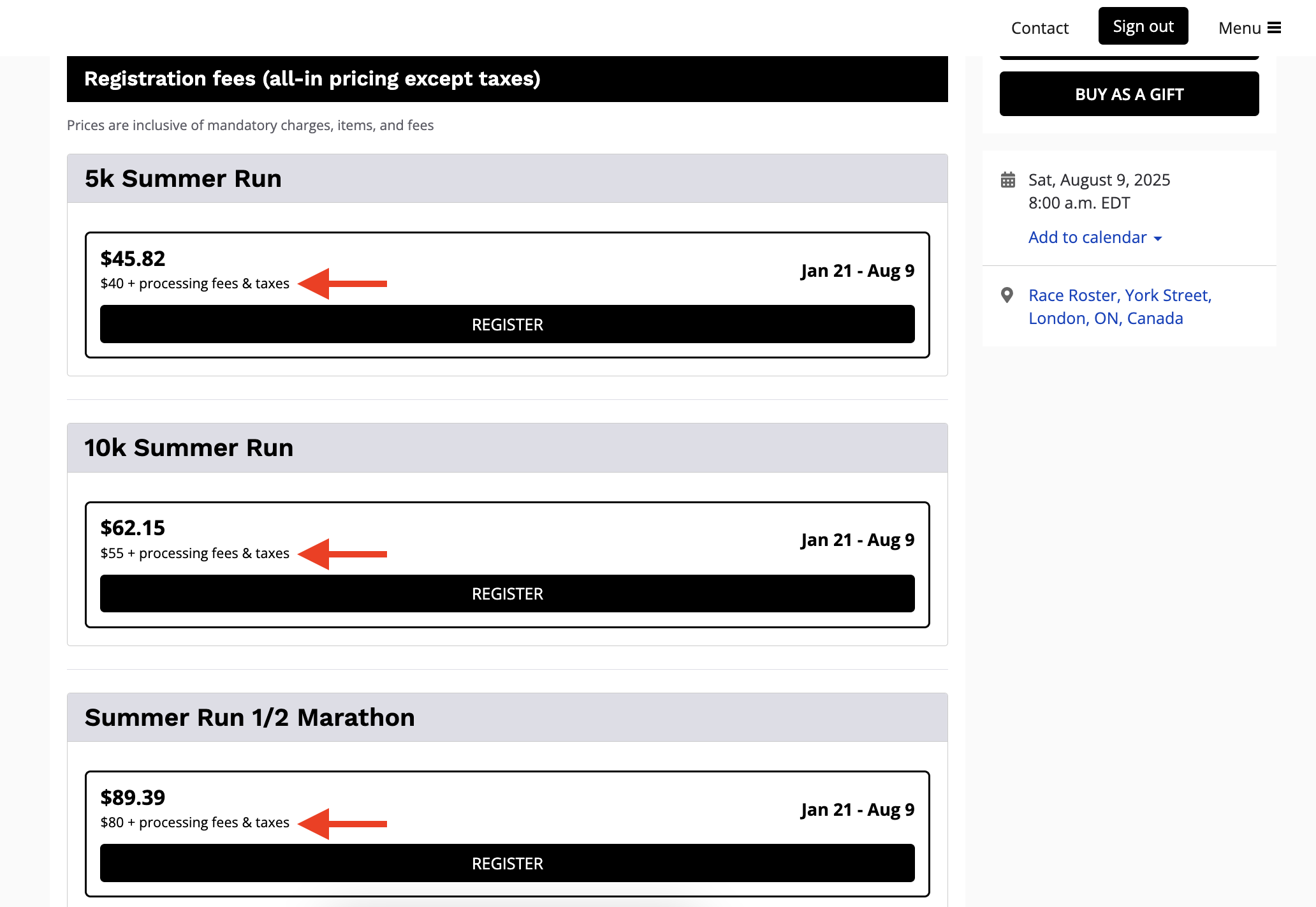Click the hamburger Menu icon
Image resolution: width=1316 pixels, height=907 pixels.
pyautogui.click(x=1274, y=27)
